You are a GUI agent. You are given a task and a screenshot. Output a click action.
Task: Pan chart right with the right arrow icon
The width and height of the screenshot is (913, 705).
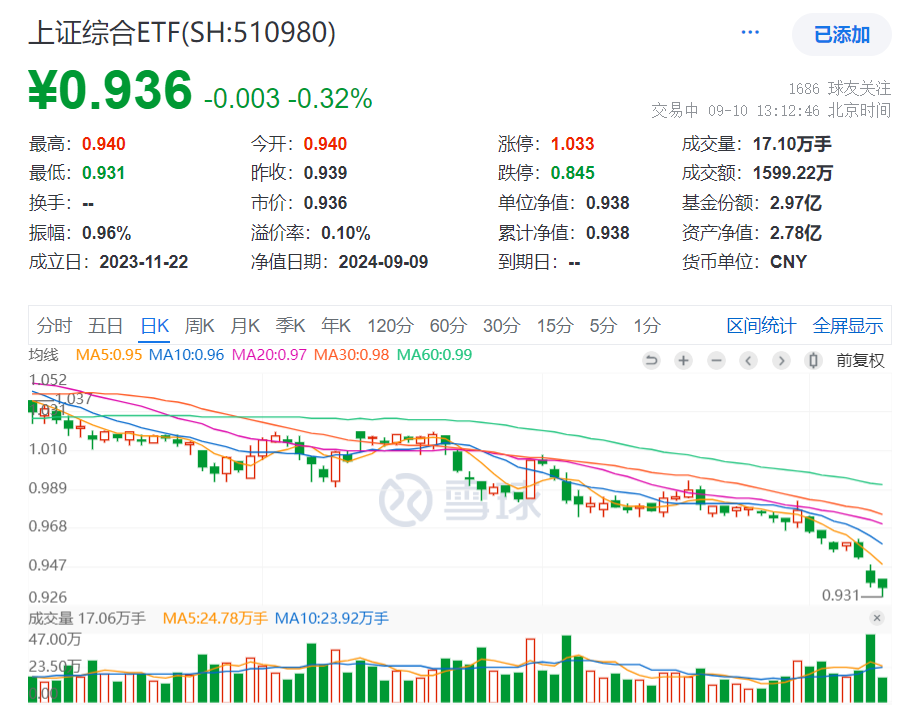[x=781, y=360]
